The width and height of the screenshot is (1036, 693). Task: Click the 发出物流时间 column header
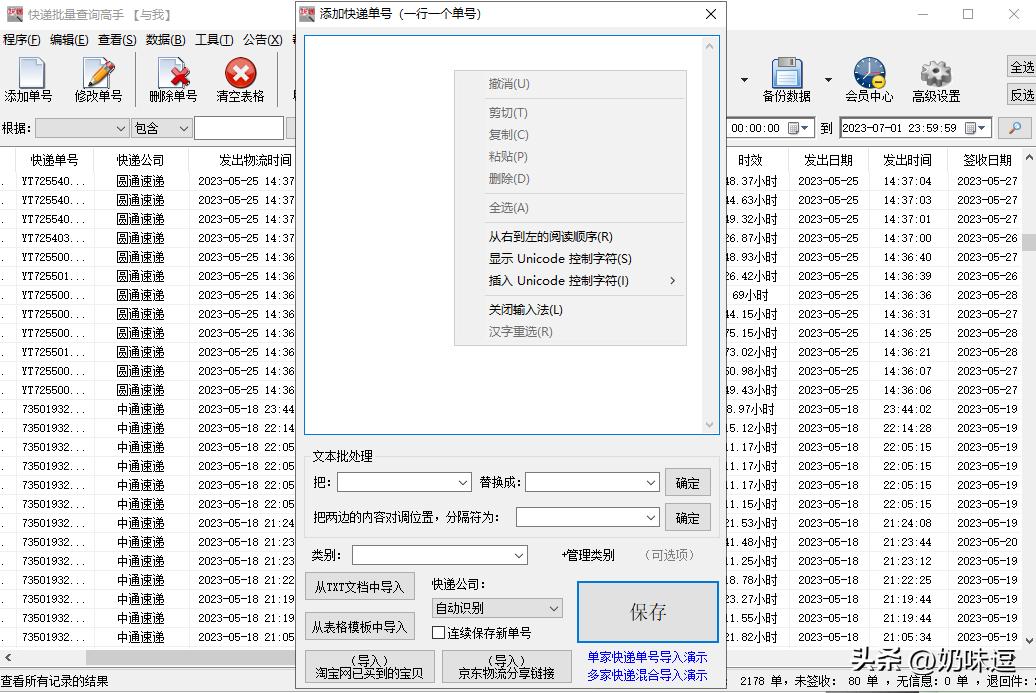click(255, 160)
